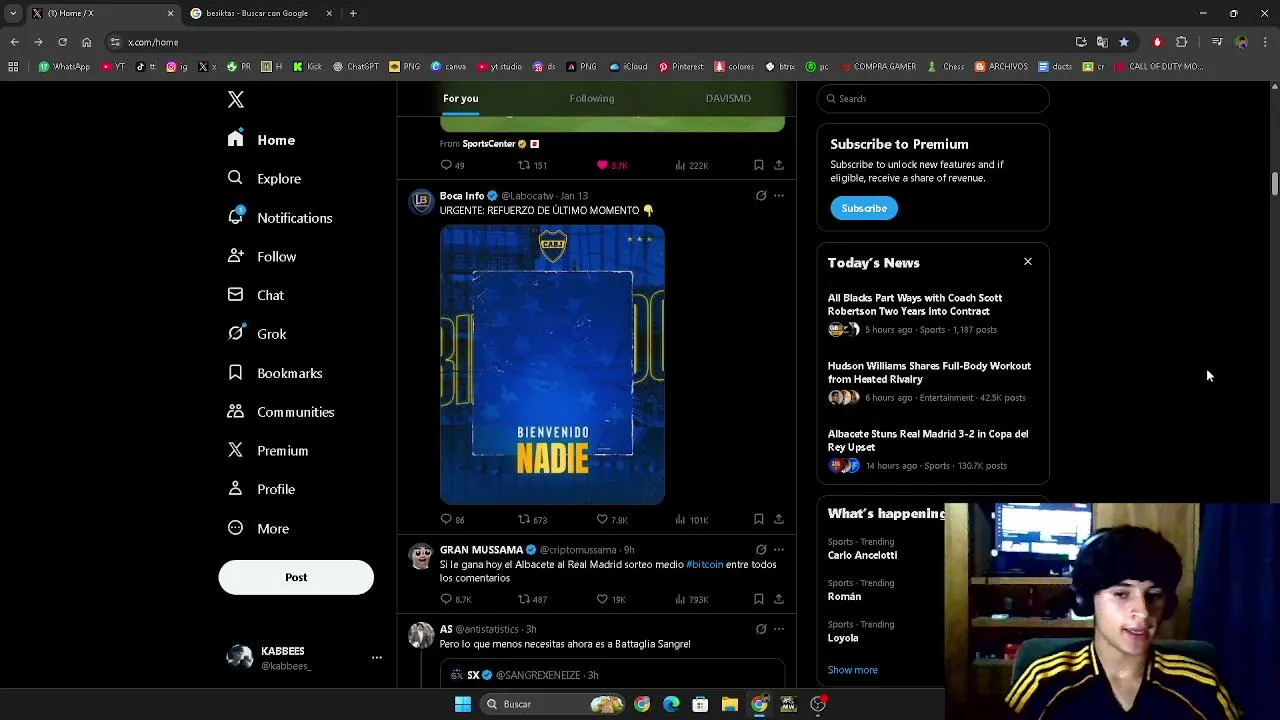Screen dimensions: 1280x720
Task: Close the Today's News panel
Action: 1027,262
